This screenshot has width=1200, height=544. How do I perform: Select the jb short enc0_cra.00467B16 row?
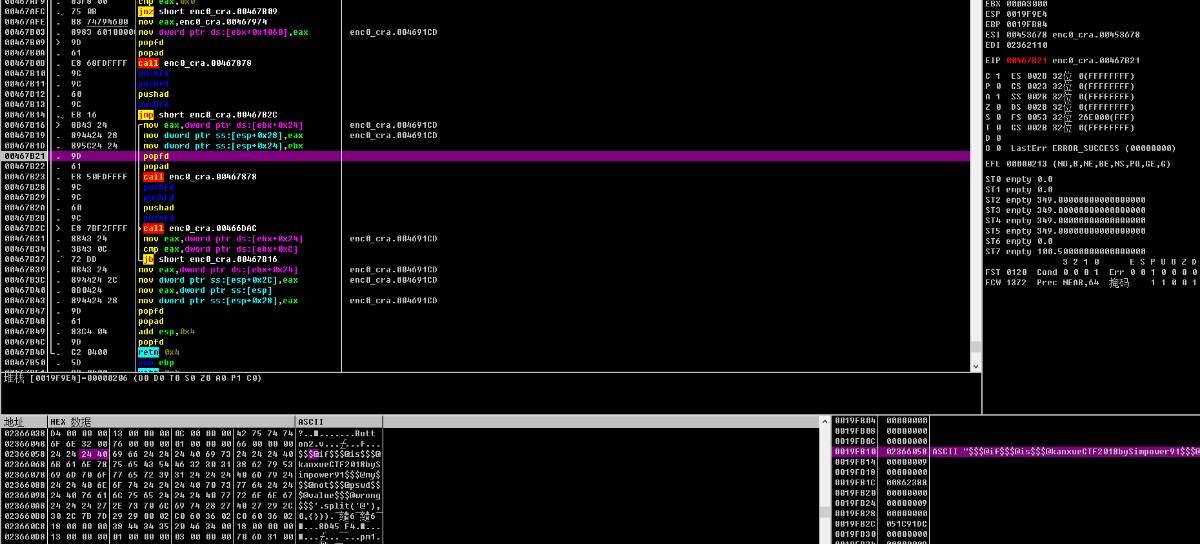[486, 259]
